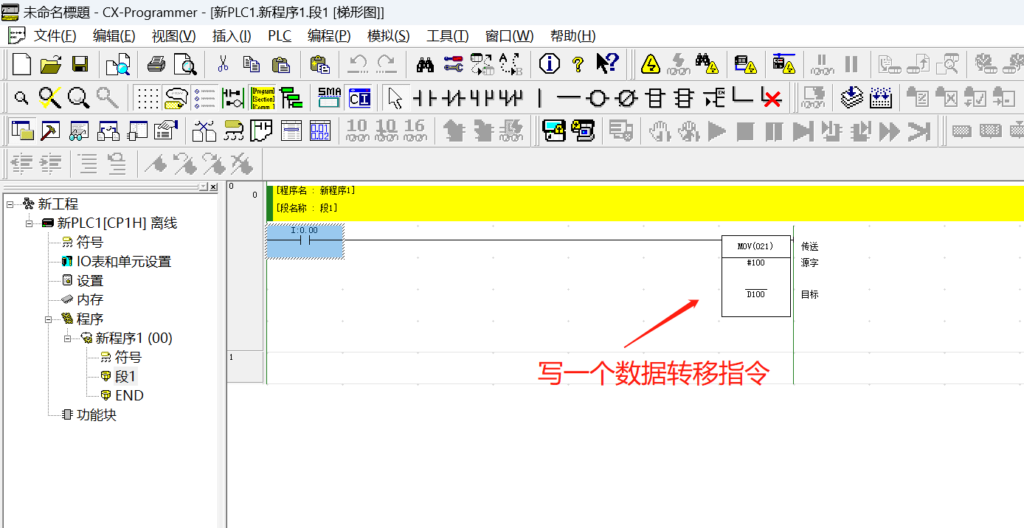1024x528 pixels.
Task: Click the Save floppy disk icon
Action: click(80, 64)
